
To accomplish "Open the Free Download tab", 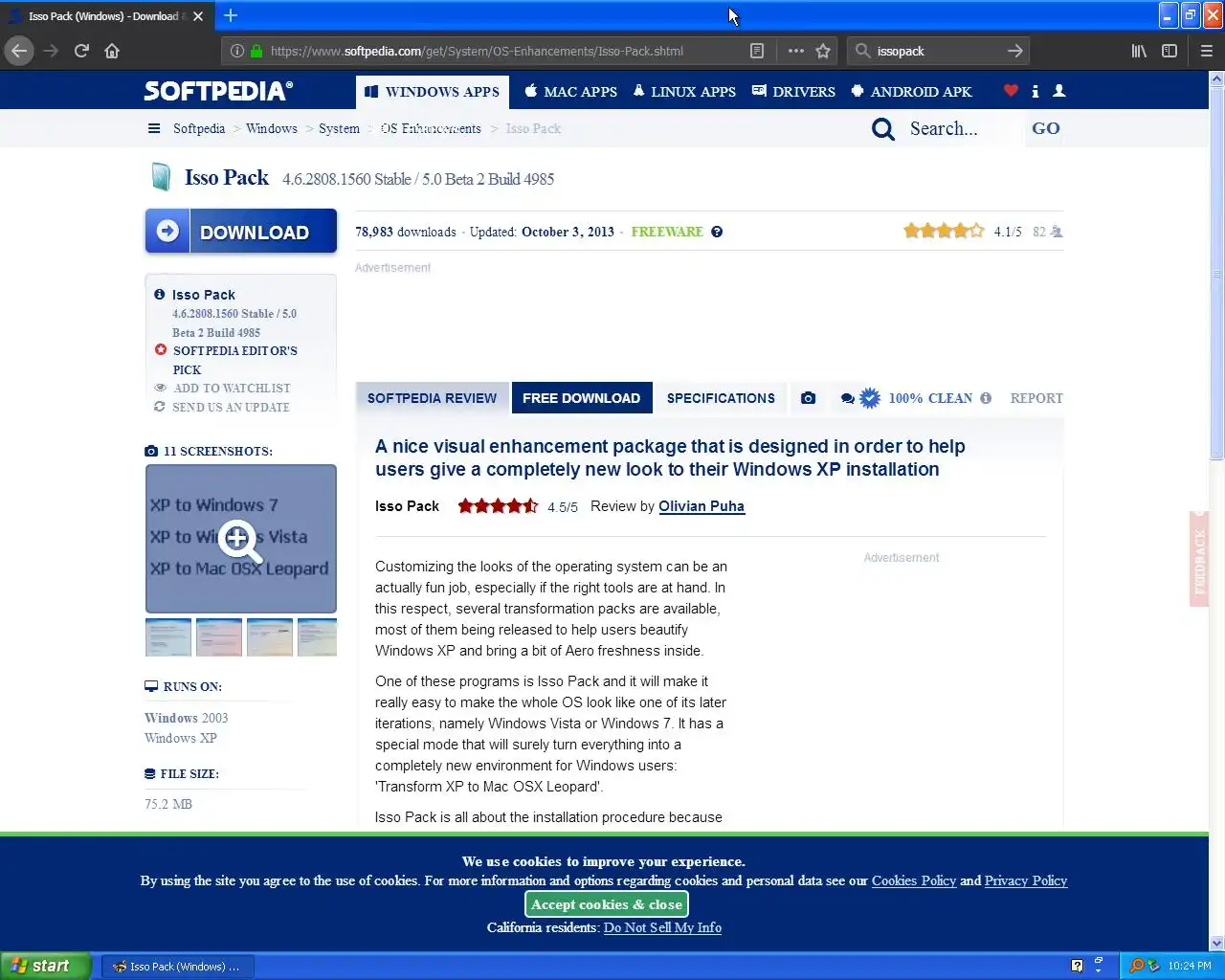I will (582, 398).
